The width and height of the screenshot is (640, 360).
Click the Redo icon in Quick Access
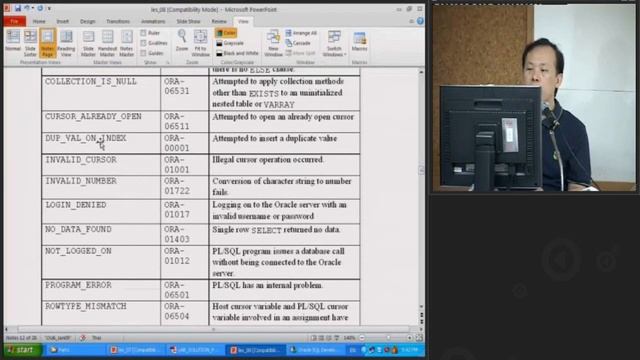(40, 8)
